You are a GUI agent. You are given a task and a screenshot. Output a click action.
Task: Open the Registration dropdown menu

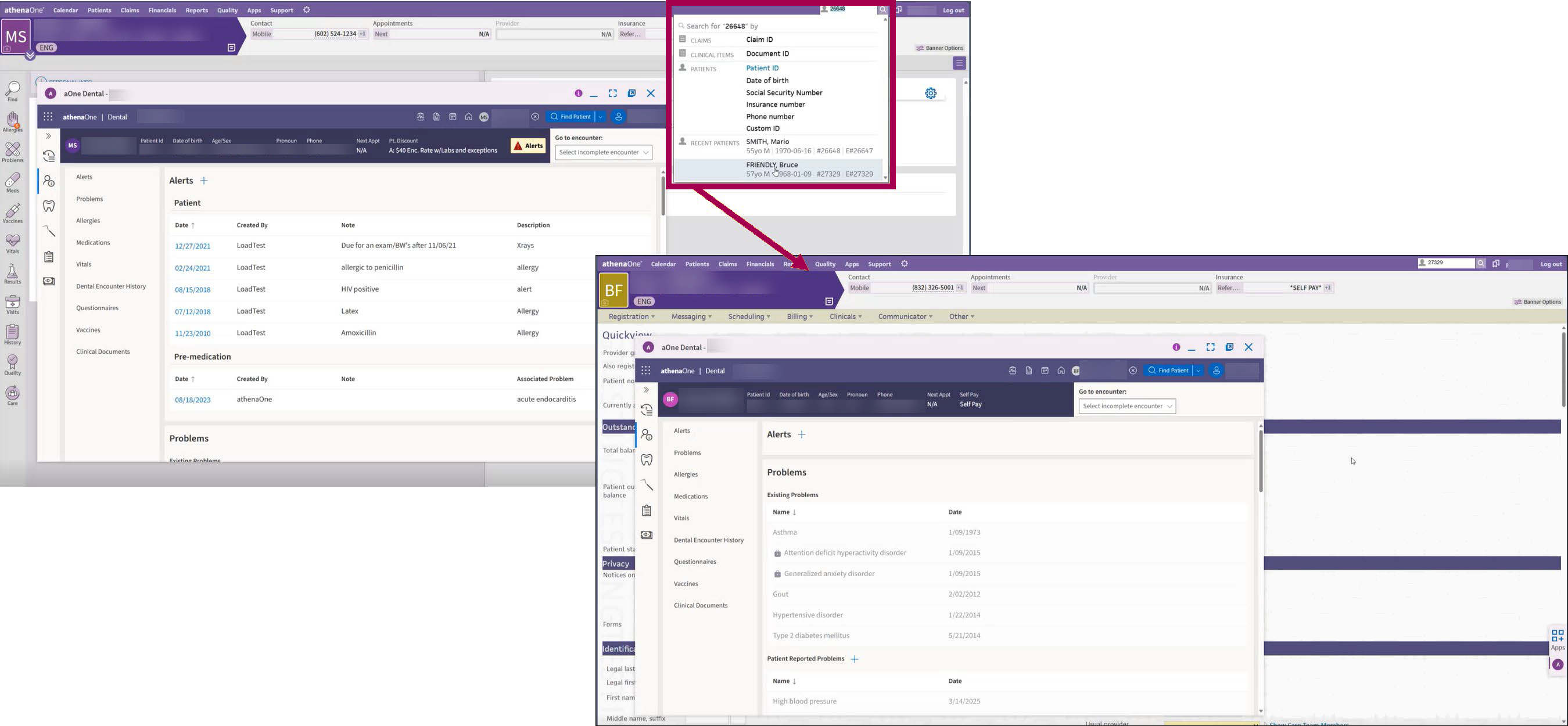pyautogui.click(x=632, y=317)
